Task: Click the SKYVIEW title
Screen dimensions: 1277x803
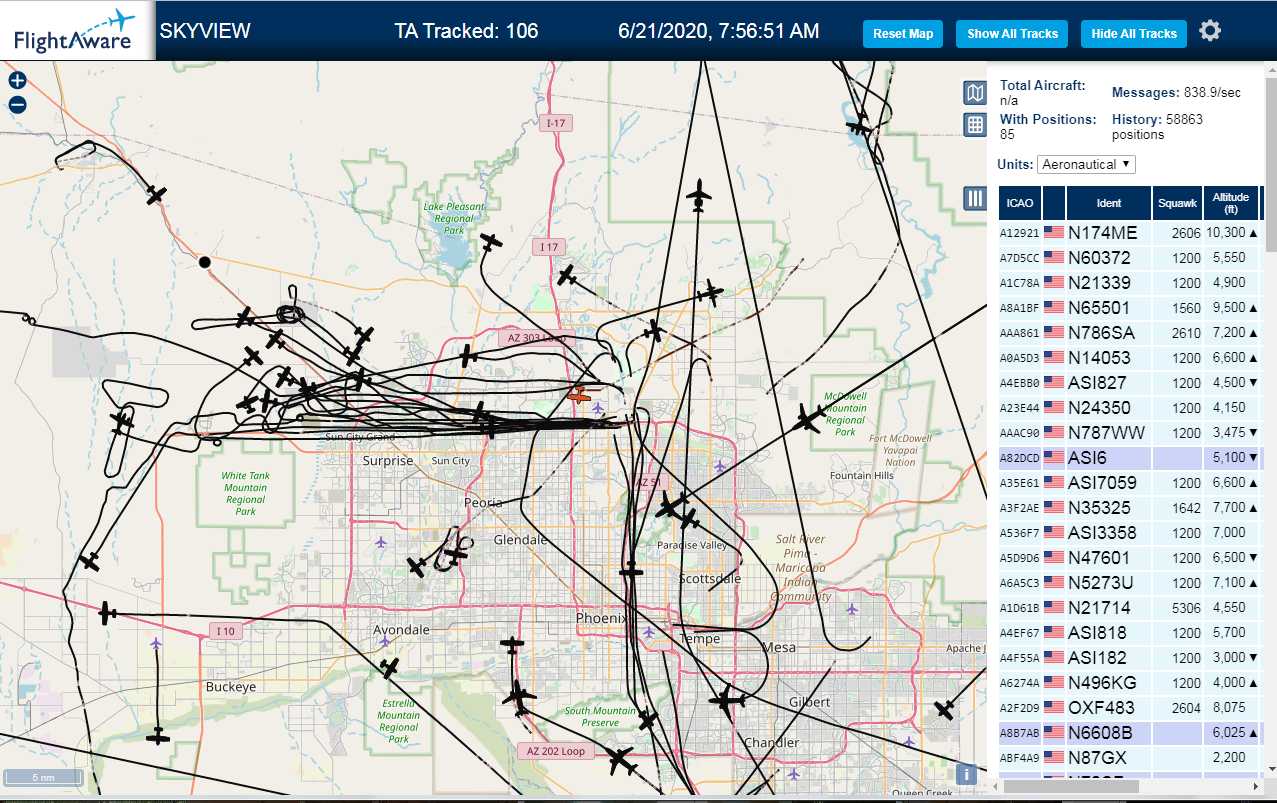Action: pos(205,31)
